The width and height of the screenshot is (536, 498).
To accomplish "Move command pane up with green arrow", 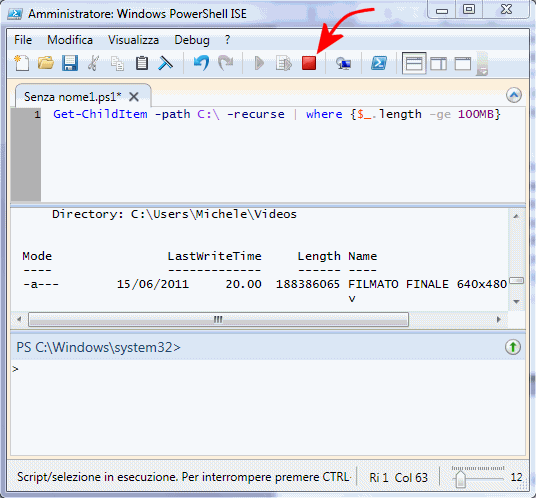I will [513, 347].
